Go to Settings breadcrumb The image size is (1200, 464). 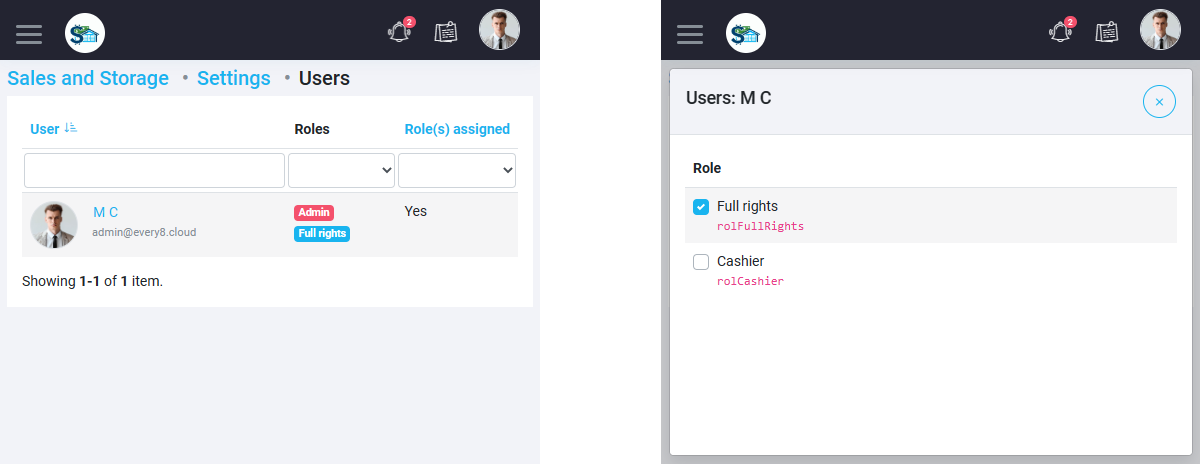click(x=234, y=78)
